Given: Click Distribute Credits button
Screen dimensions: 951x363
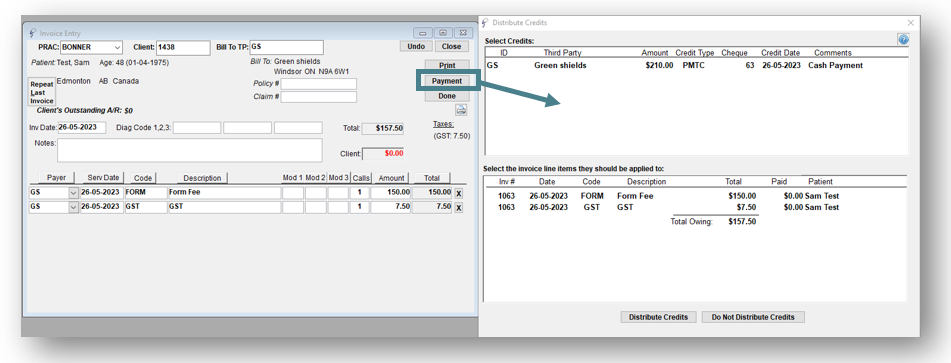Looking at the screenshot, I should (x=658, y=317).
